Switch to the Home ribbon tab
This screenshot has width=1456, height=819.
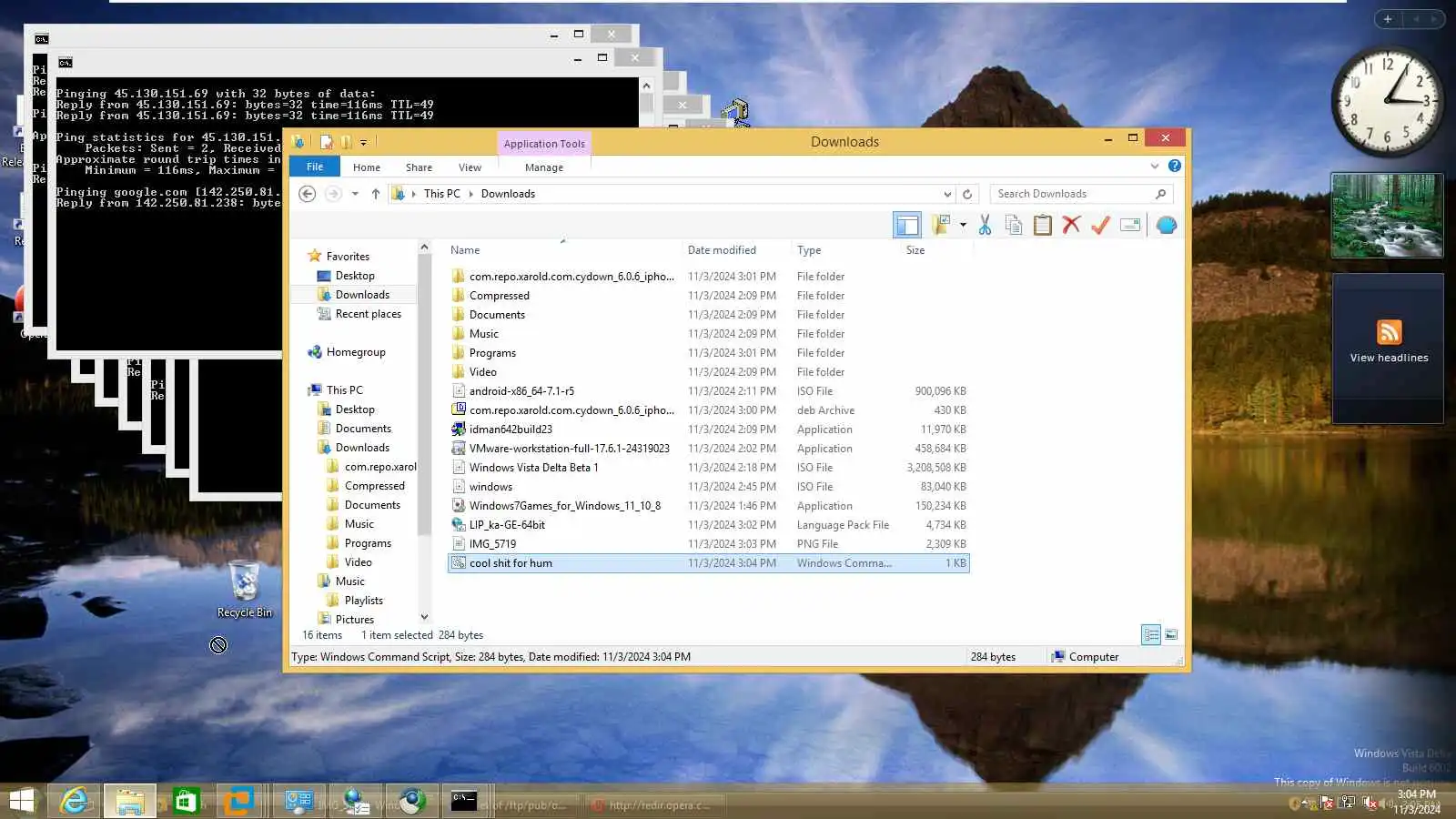tap(367, 167)
